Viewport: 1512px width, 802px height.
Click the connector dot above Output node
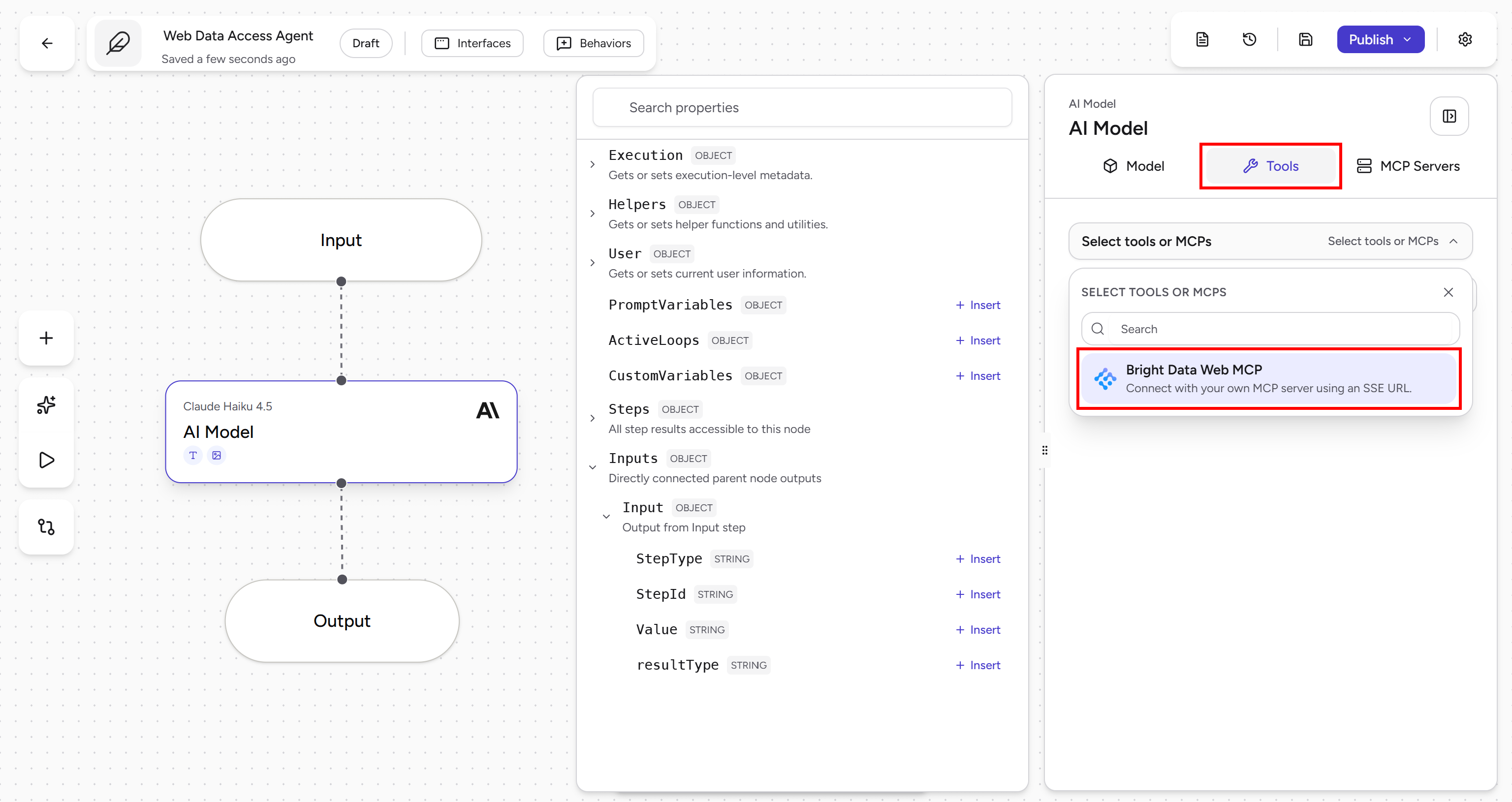tap(342, 580)
